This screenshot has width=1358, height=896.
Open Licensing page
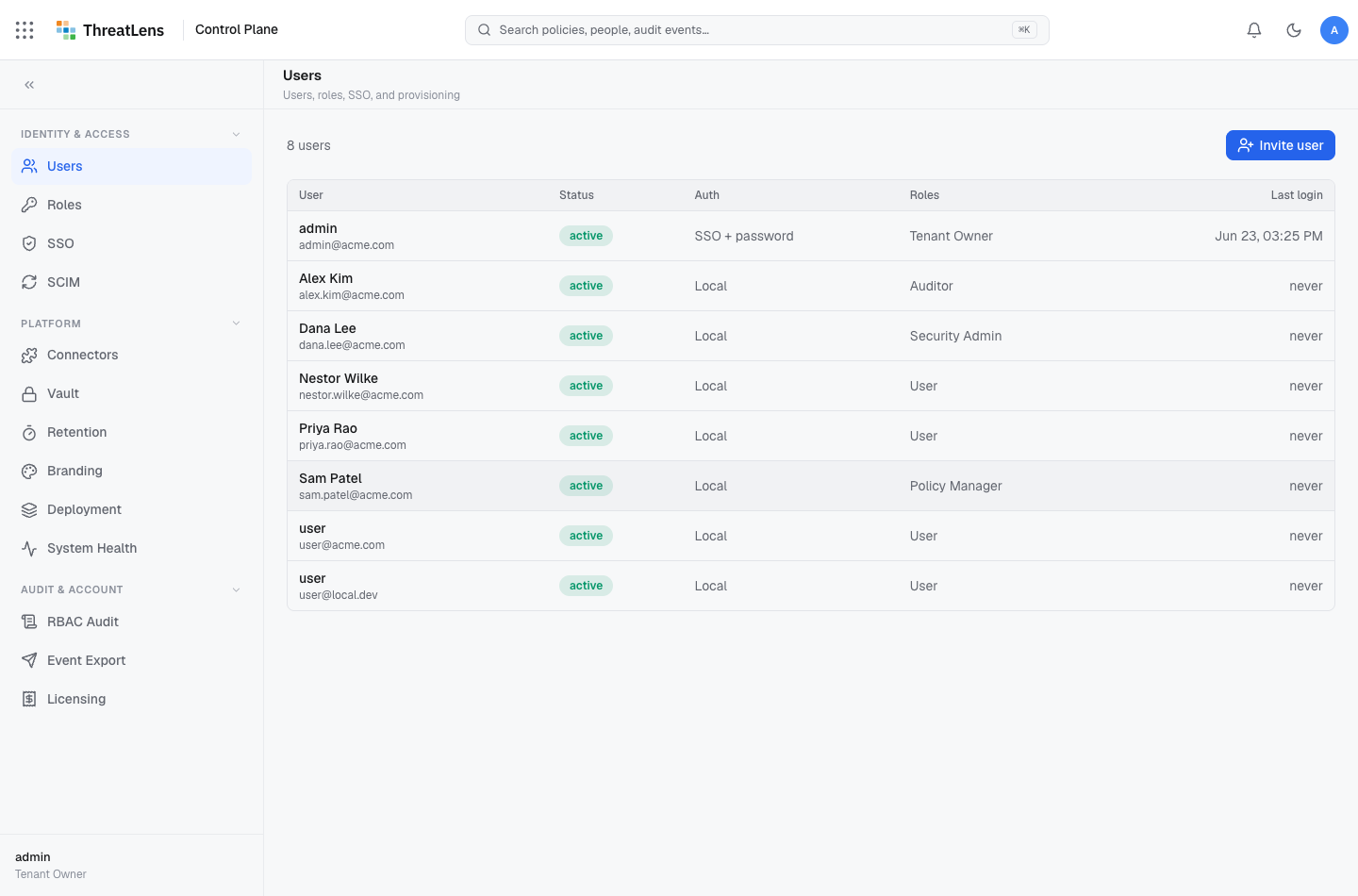click(x=131, y=699)
